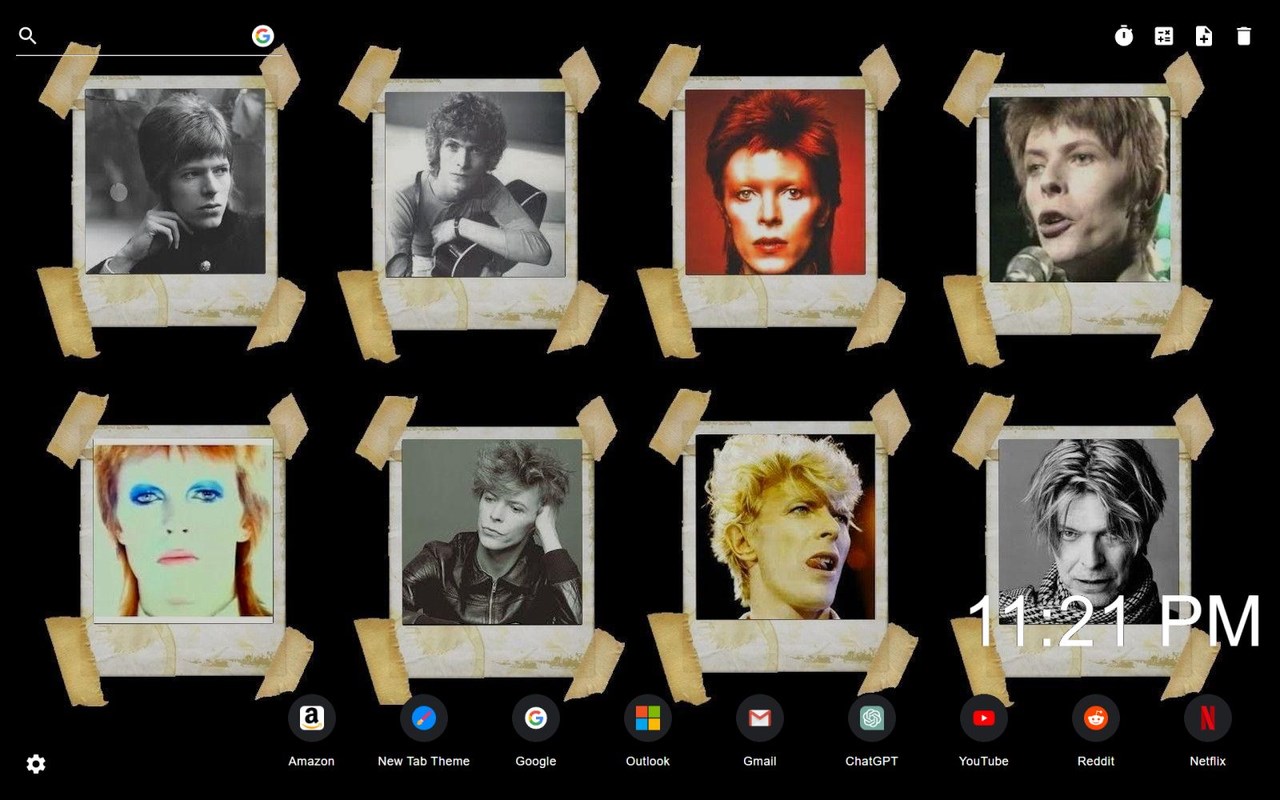Open the New Tab Theme shortcut icon

tap(424, 718)
